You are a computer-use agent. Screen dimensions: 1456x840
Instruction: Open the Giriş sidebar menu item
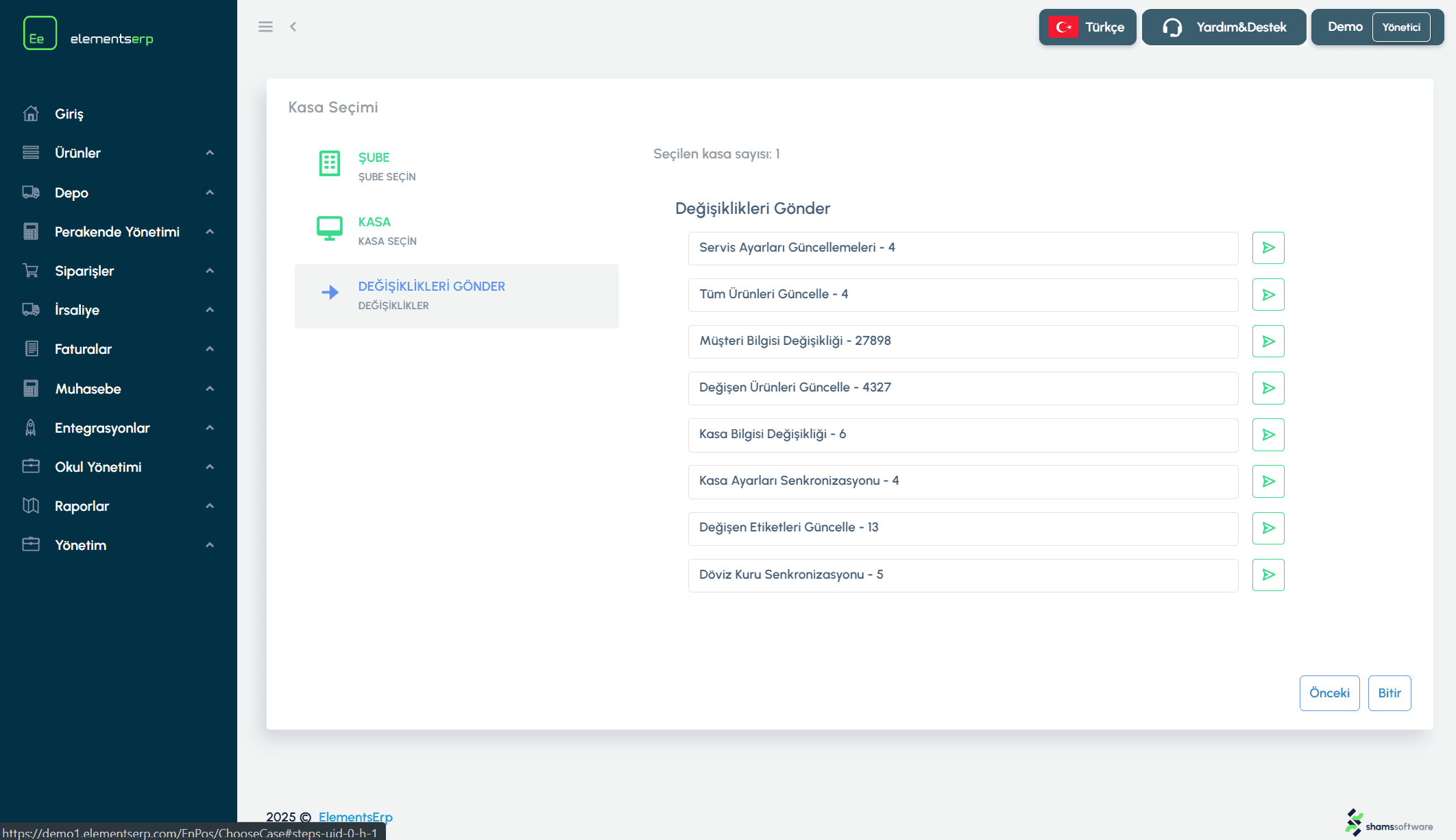(69, 114)
